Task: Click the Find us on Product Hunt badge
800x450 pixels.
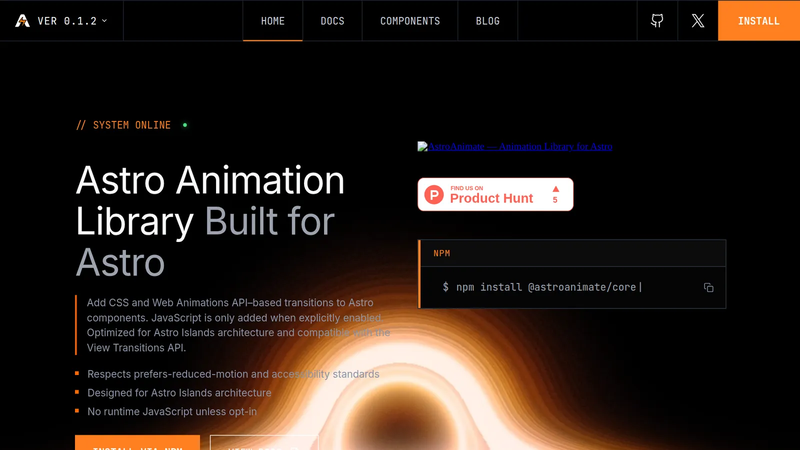Action: (495, 194)
